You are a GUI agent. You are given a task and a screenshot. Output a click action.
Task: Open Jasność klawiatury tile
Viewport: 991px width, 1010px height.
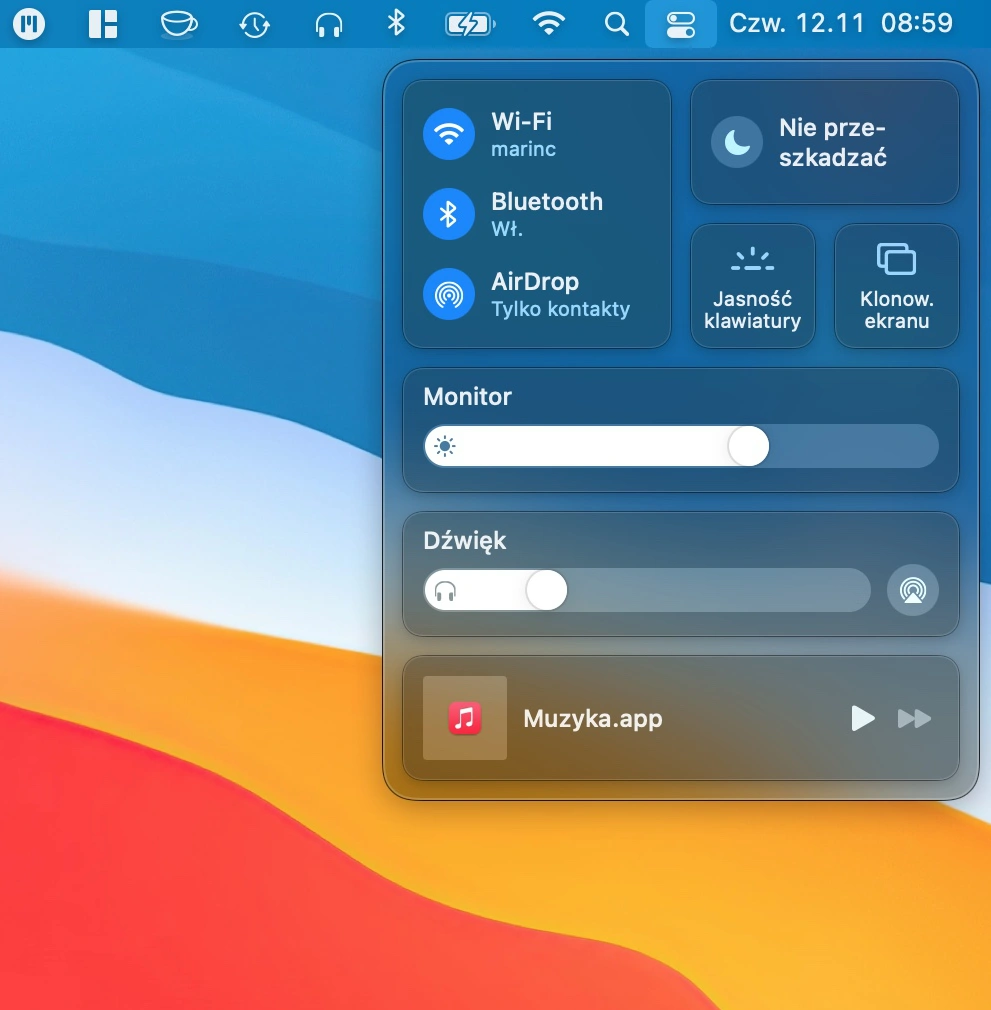pyautogui.click(x=753, y=286)
